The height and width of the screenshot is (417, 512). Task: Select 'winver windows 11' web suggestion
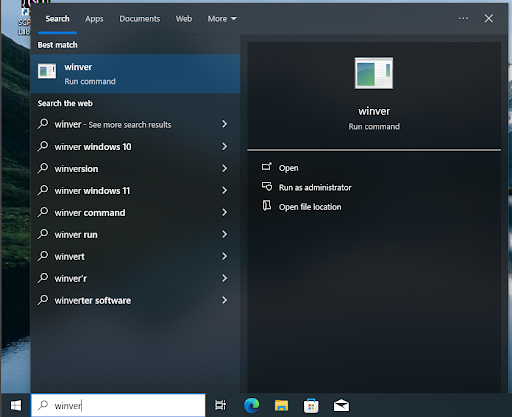click(x=135, y=191)
